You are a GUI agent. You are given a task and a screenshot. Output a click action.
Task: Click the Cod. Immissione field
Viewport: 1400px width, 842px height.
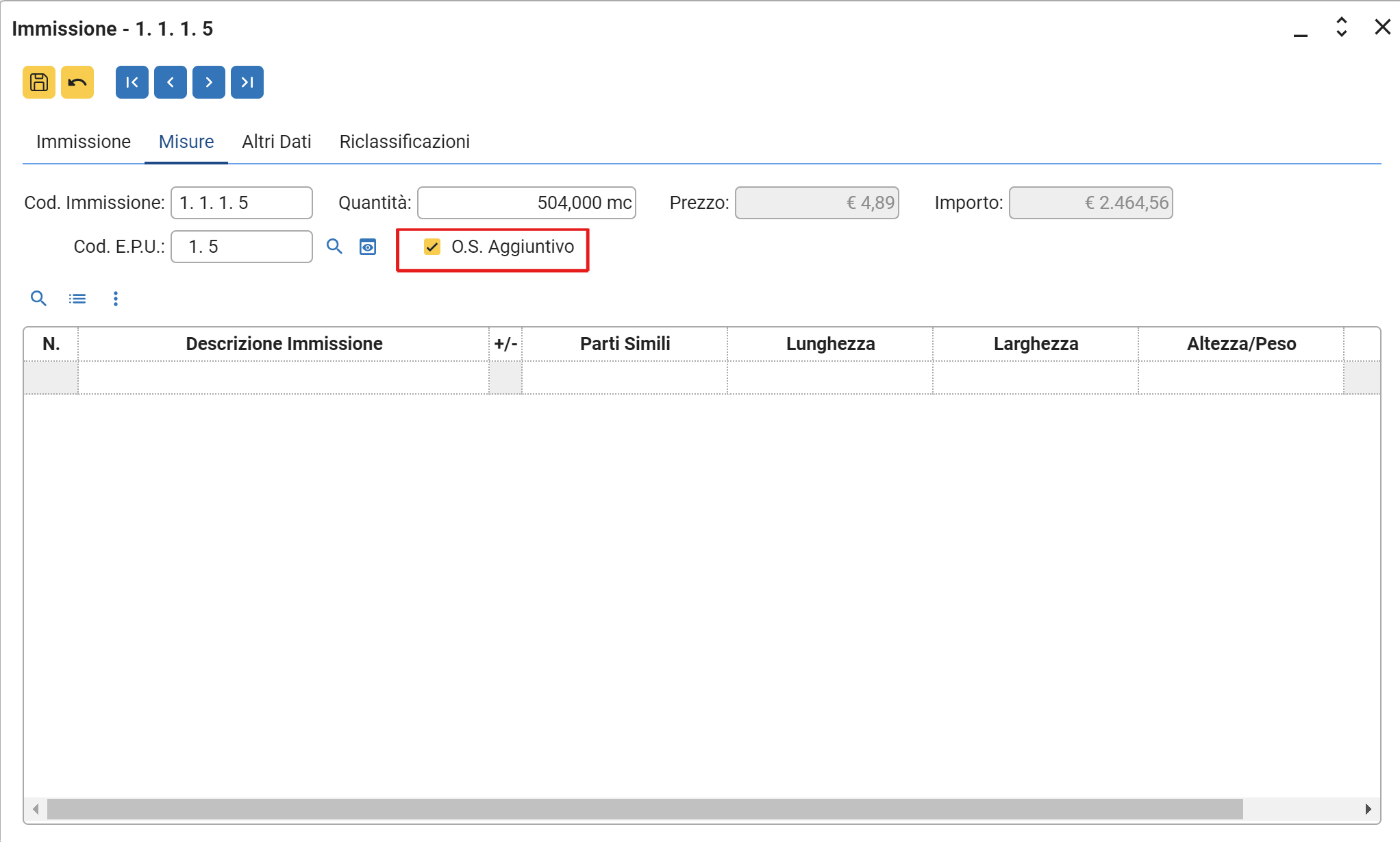click(241, 203)
